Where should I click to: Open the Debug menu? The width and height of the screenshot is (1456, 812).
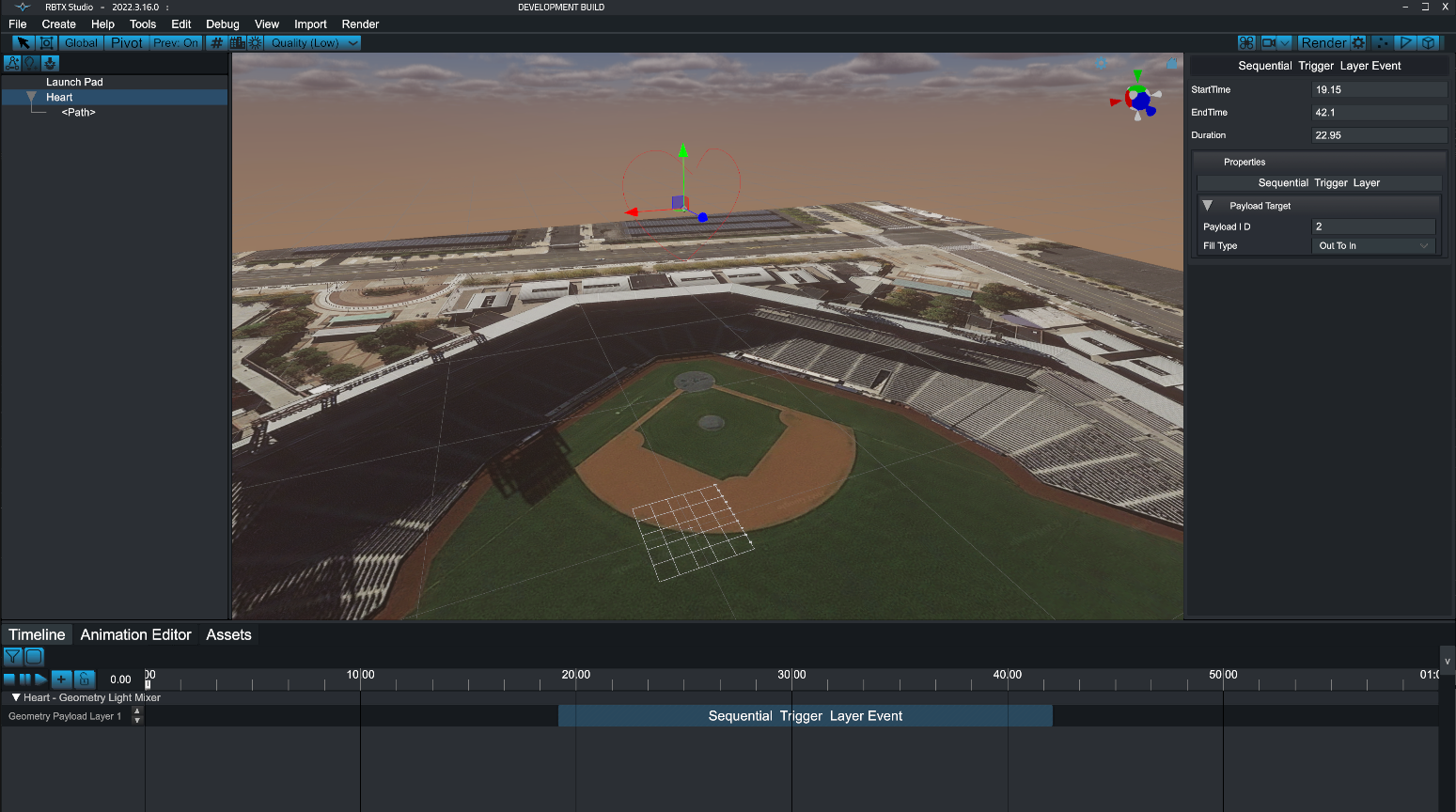coord(222,23)
